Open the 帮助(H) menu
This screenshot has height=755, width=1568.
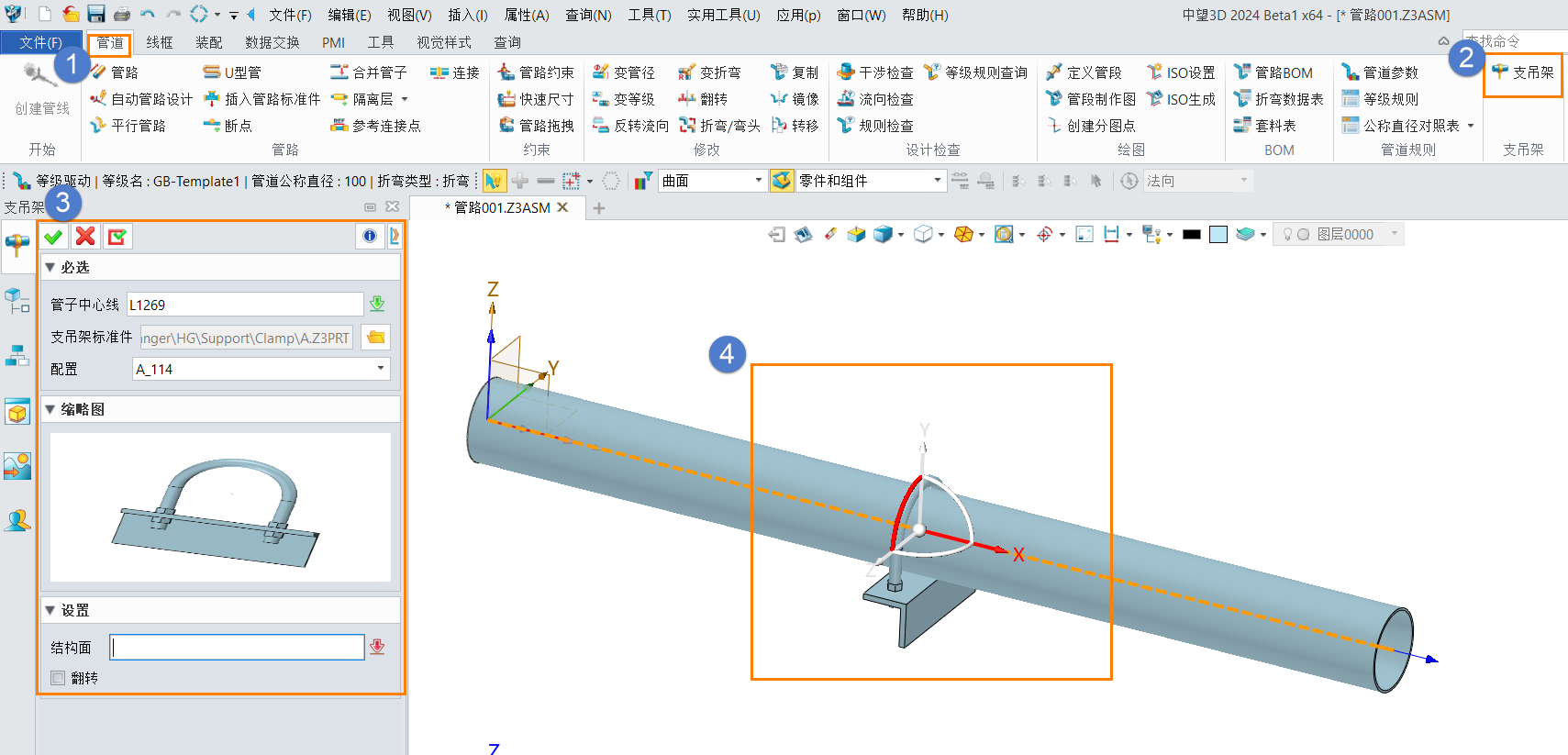(x=925, y=15)
